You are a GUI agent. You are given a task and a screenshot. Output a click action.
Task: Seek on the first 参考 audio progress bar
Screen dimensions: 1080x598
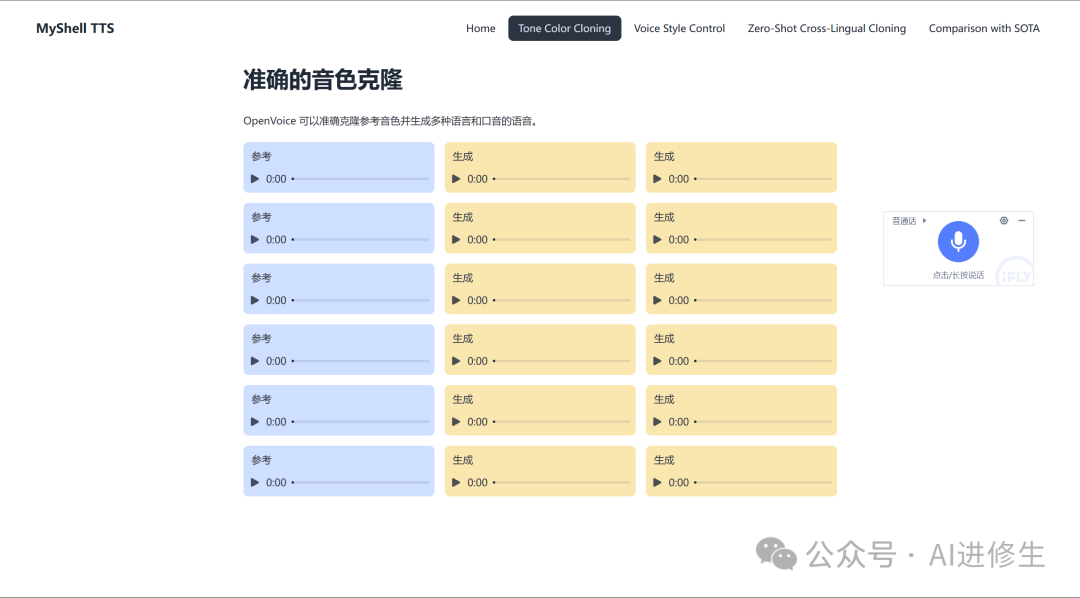(360, 179)
